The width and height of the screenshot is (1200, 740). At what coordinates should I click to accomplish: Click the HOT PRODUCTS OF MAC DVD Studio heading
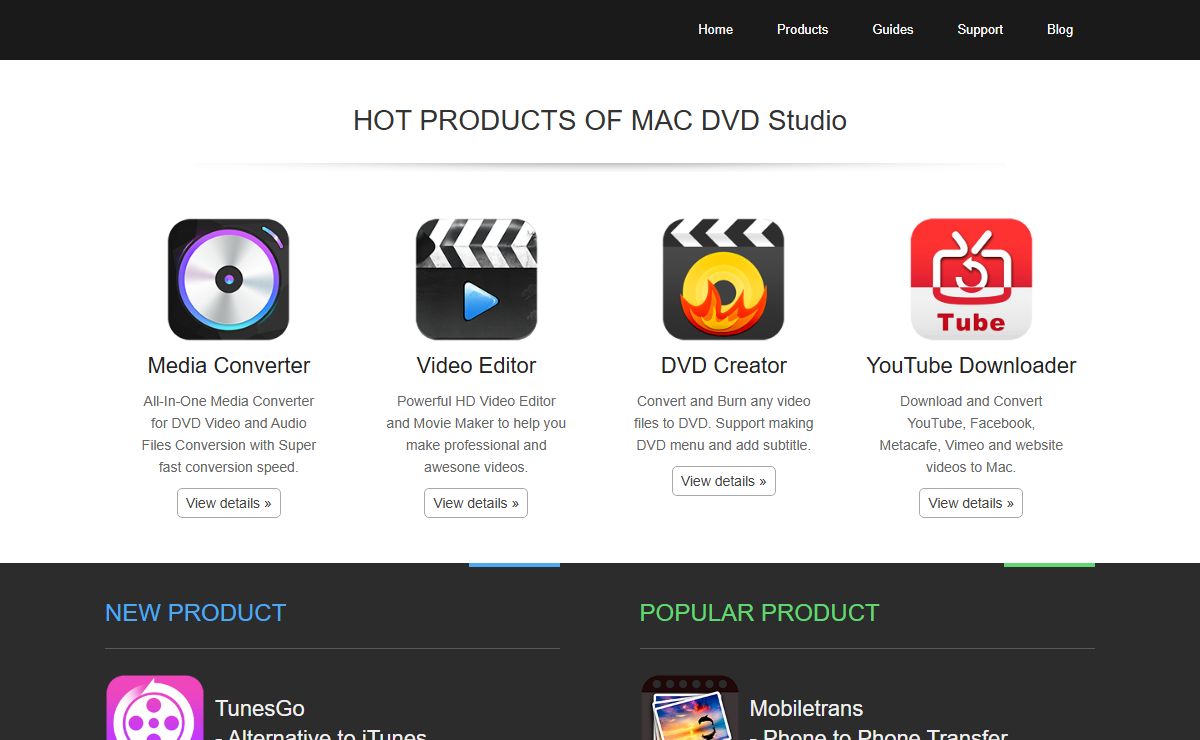pyautogui.click(x=600, y=121)
